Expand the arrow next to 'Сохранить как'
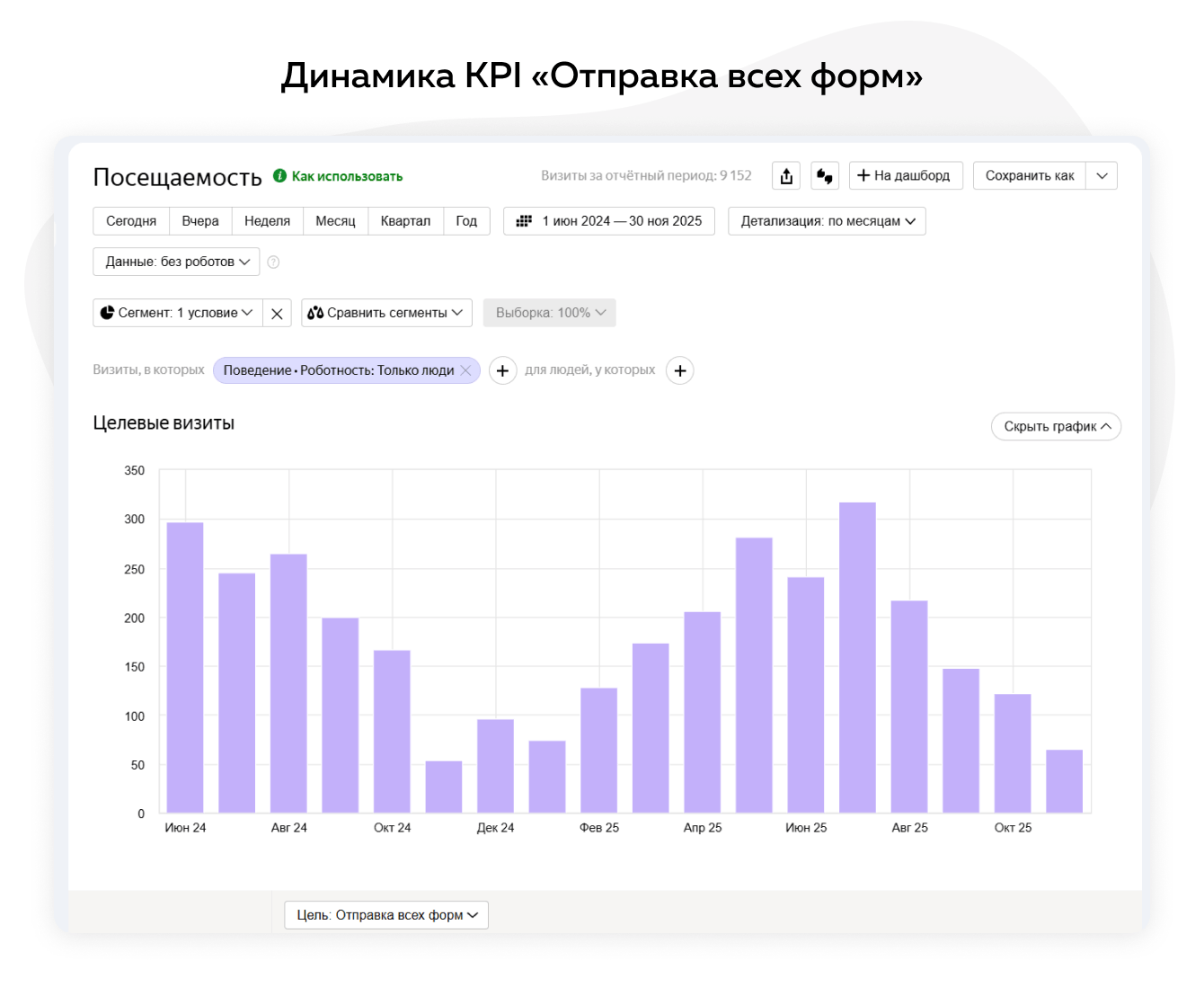Viewport: 1204px width, 987px height. coord(1102,176)
